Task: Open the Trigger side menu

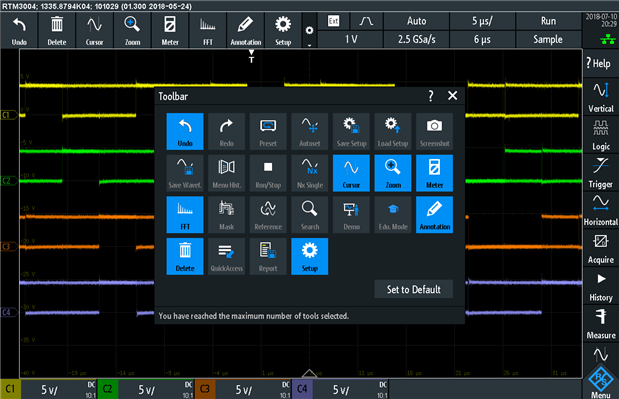Action: click(600, 172)
